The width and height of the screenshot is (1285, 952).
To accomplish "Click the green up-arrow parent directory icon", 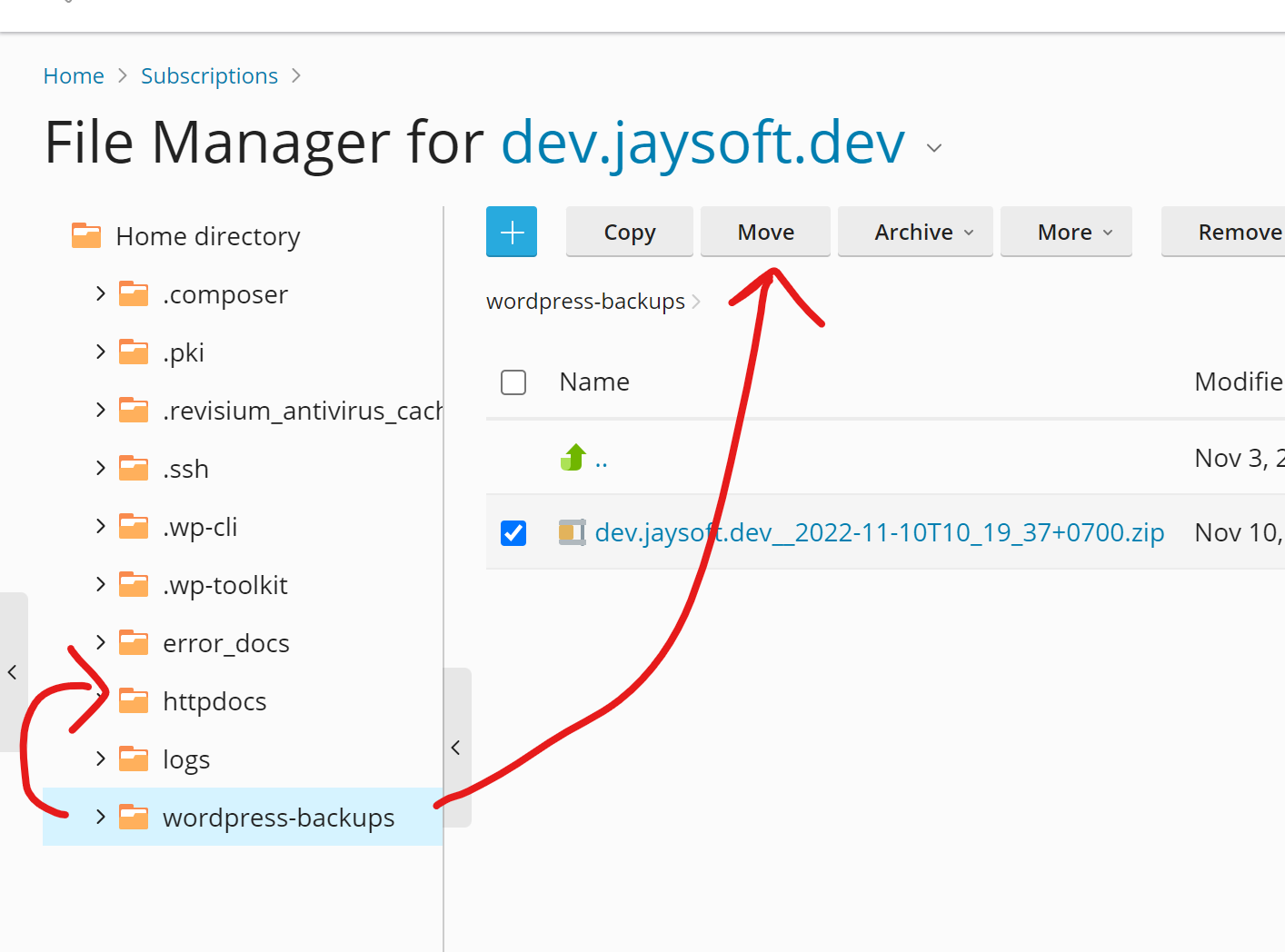I will click(573, 457).
